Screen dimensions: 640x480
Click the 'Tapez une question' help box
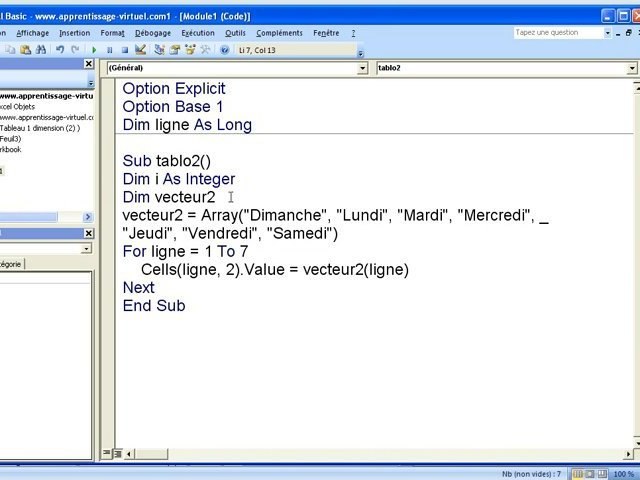[x=558, y=33]
